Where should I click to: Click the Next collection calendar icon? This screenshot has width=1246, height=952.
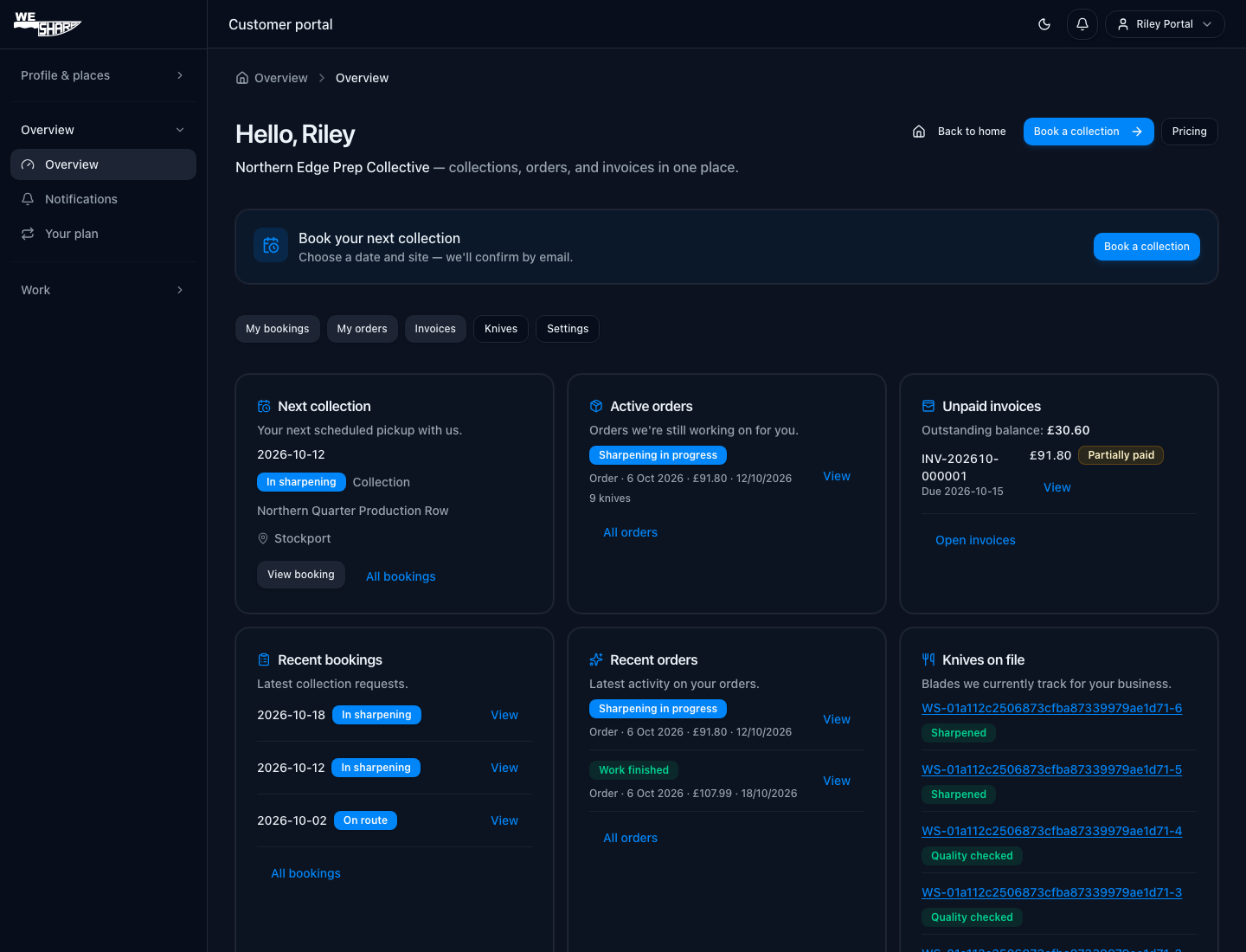click(264, 407)
